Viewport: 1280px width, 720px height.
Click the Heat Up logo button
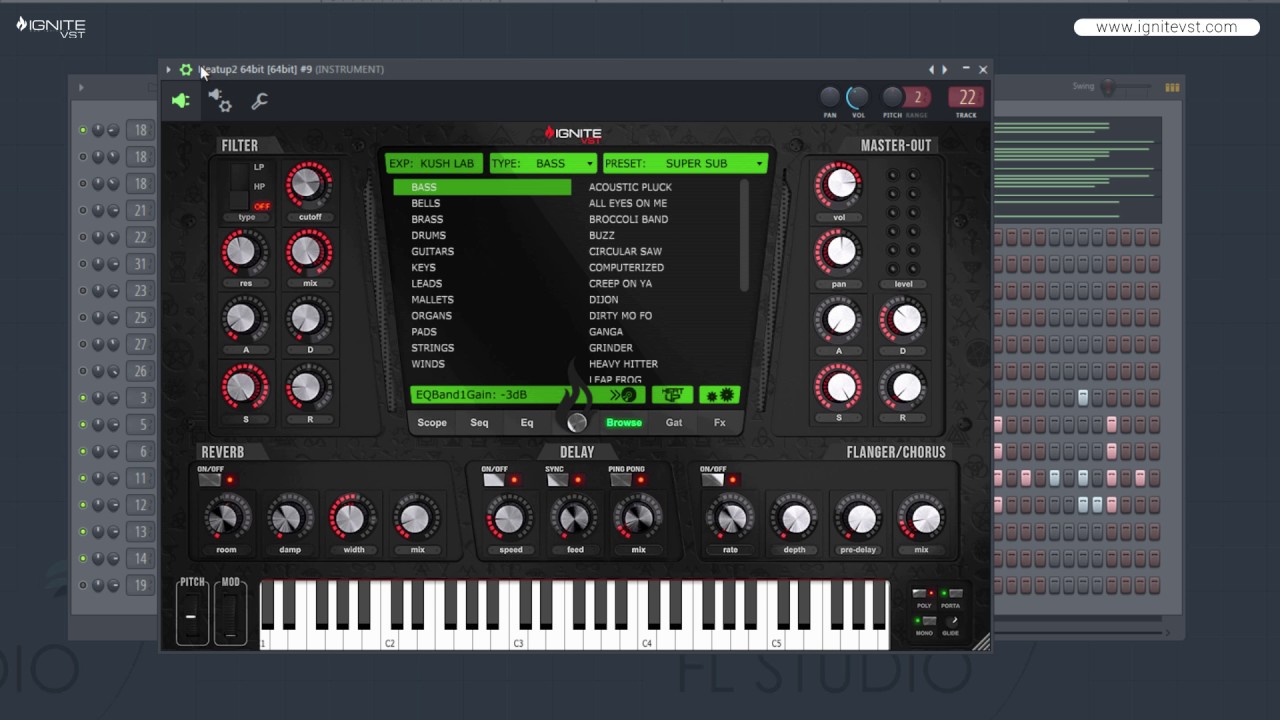coord(672,395)
